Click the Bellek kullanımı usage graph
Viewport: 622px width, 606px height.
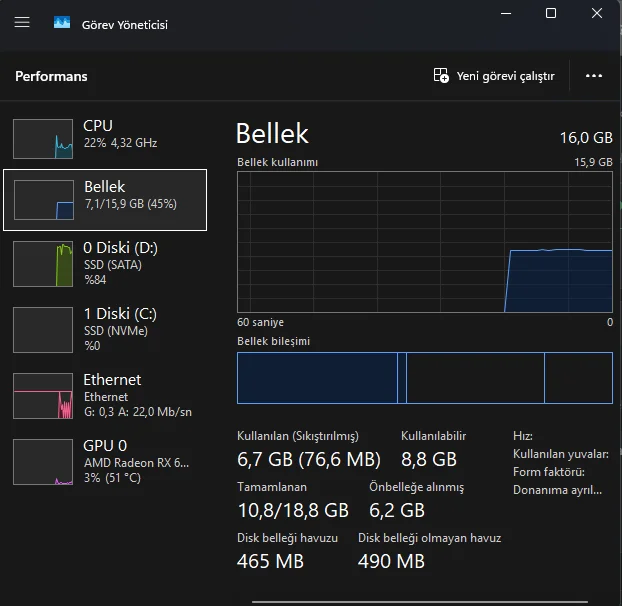pyautogui.click(x=424, y=242)
